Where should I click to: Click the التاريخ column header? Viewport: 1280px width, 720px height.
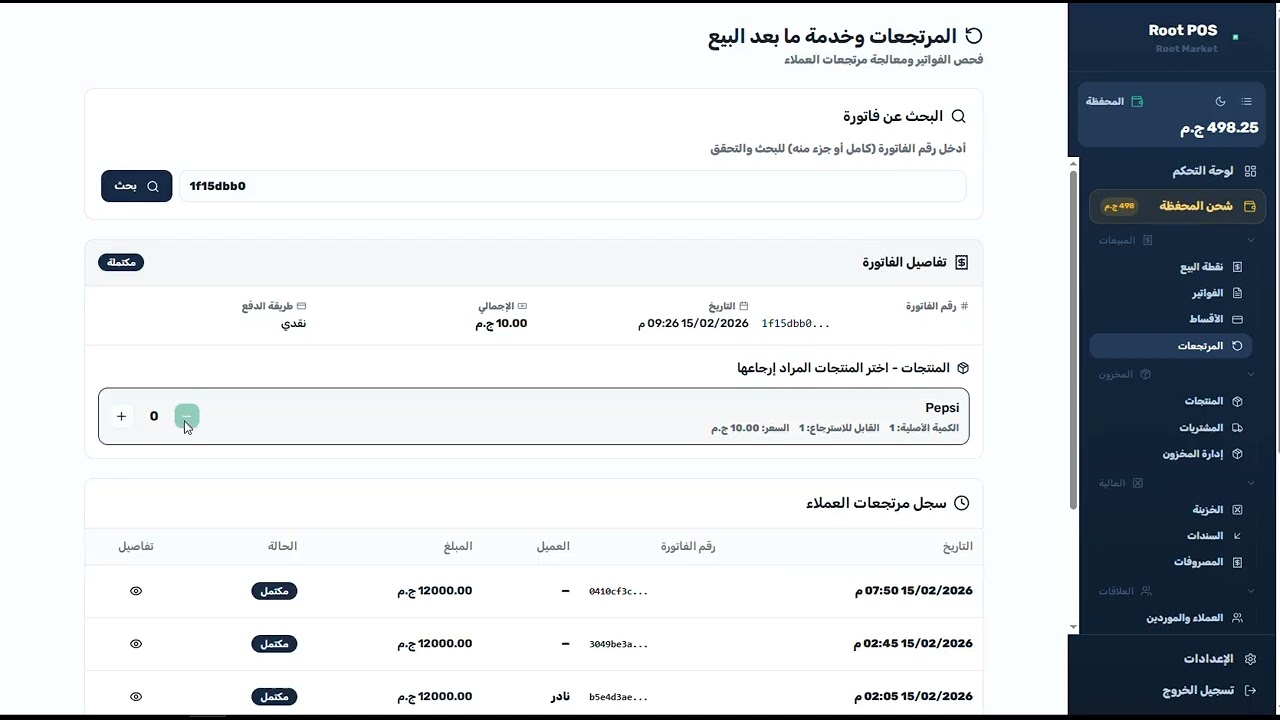pyautogui.click(x=958, y=546)
